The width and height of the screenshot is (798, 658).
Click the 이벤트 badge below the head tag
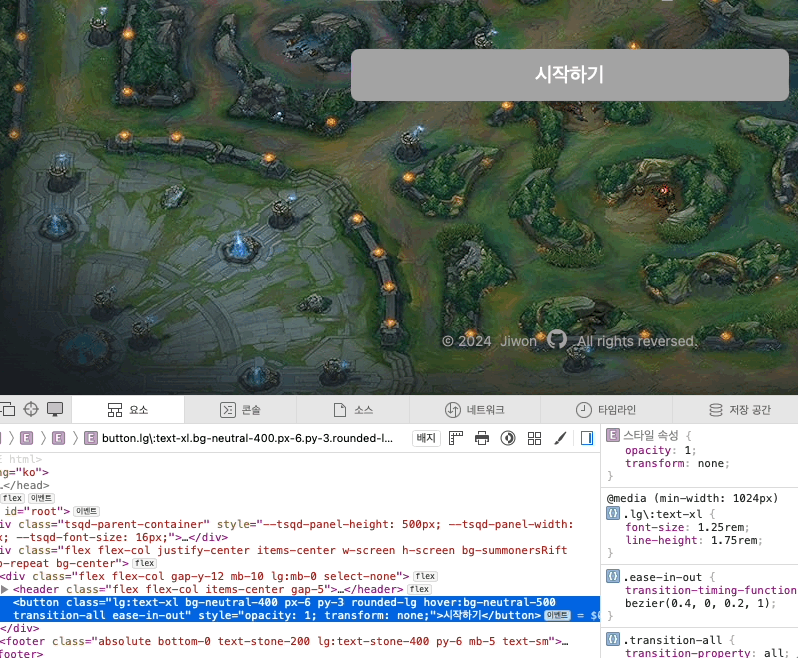click(x=41, y=498)
